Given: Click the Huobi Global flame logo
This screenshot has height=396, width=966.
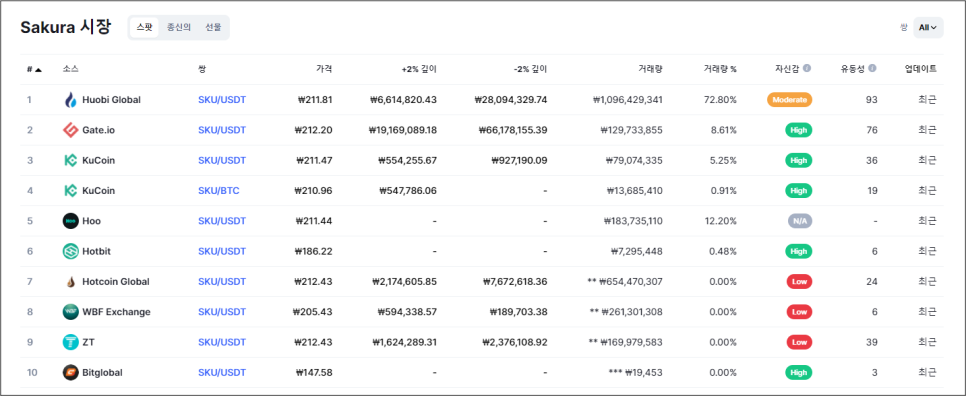Looking at the screenshot, I should [x=71, y=100].
